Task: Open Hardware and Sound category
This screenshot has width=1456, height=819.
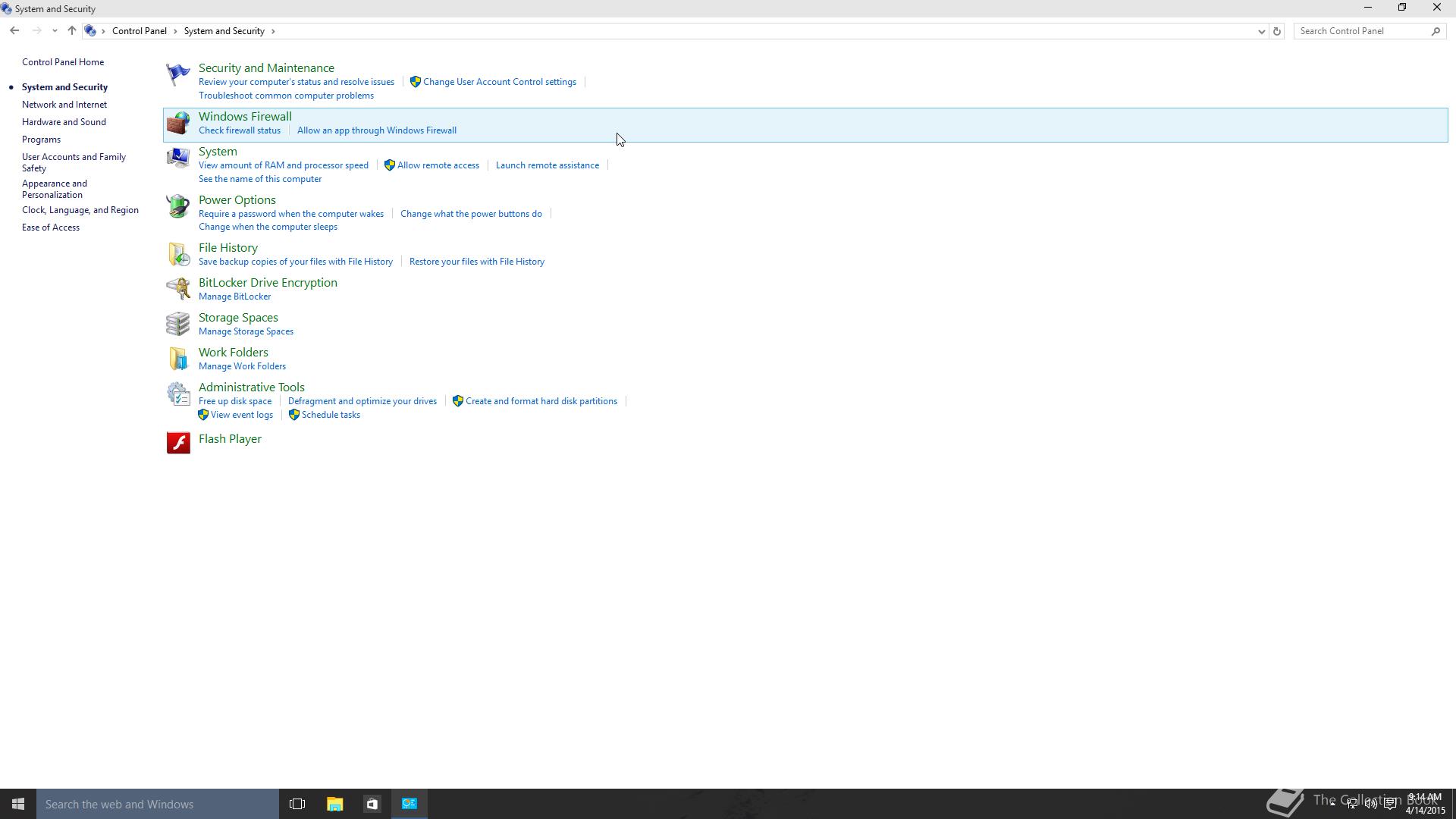Action: pyautogui.click(x=64, y=122)
